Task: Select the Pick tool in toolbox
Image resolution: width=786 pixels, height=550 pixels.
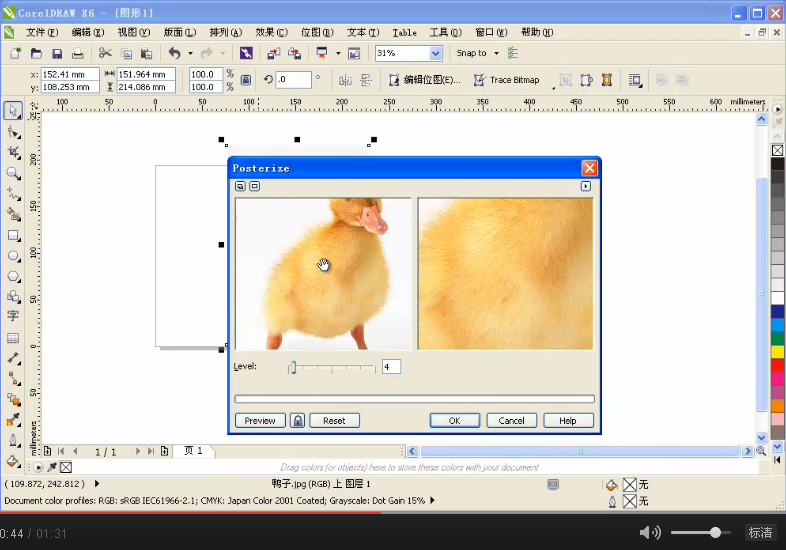Action: [13, 110]
